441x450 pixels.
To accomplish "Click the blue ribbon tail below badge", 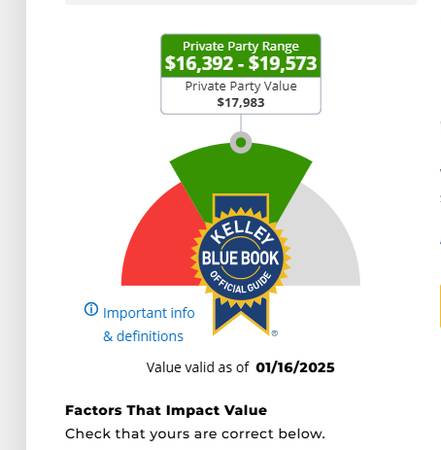I will tap(240, 316).
